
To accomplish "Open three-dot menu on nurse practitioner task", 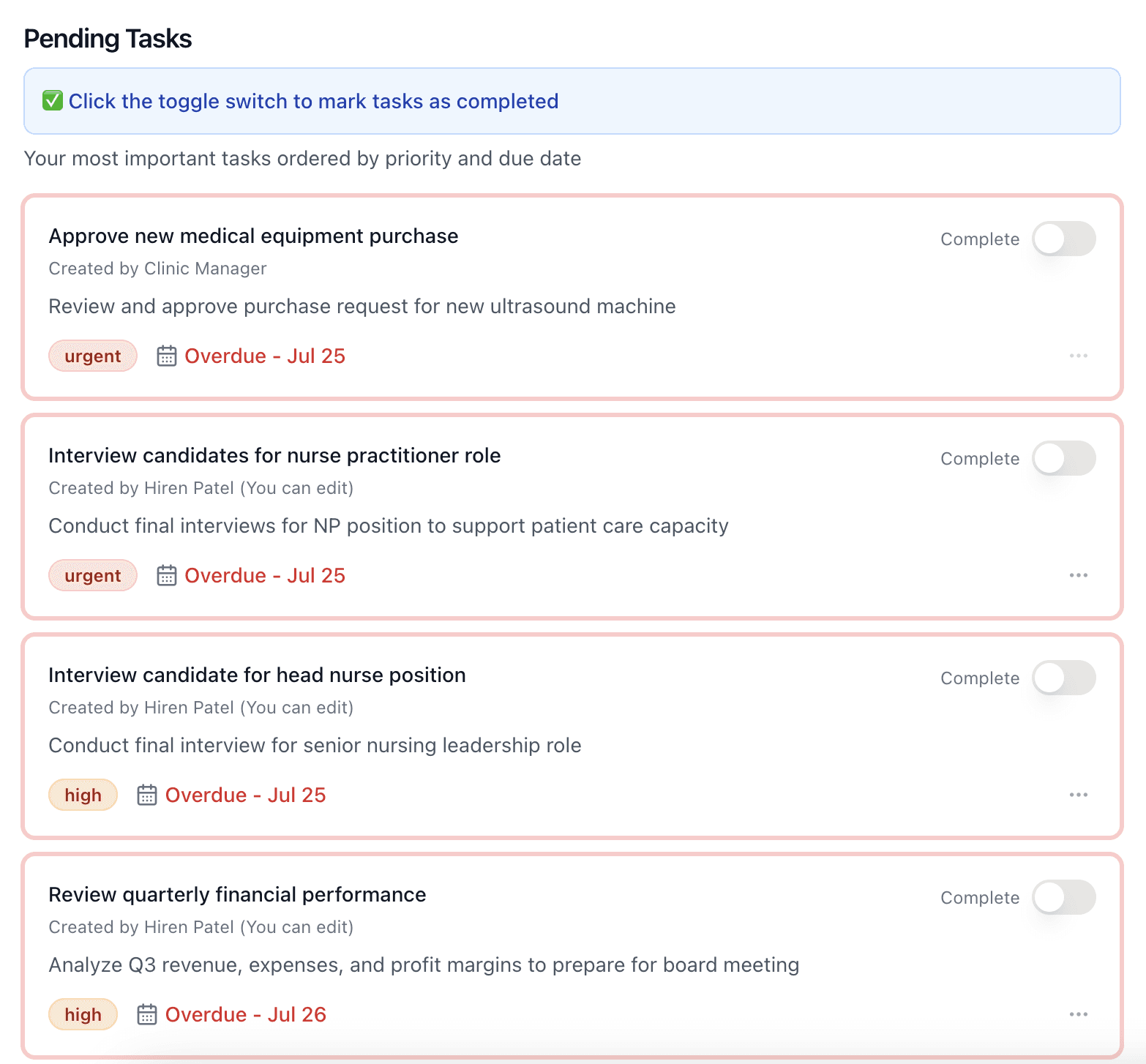I will coord(1078,576).
